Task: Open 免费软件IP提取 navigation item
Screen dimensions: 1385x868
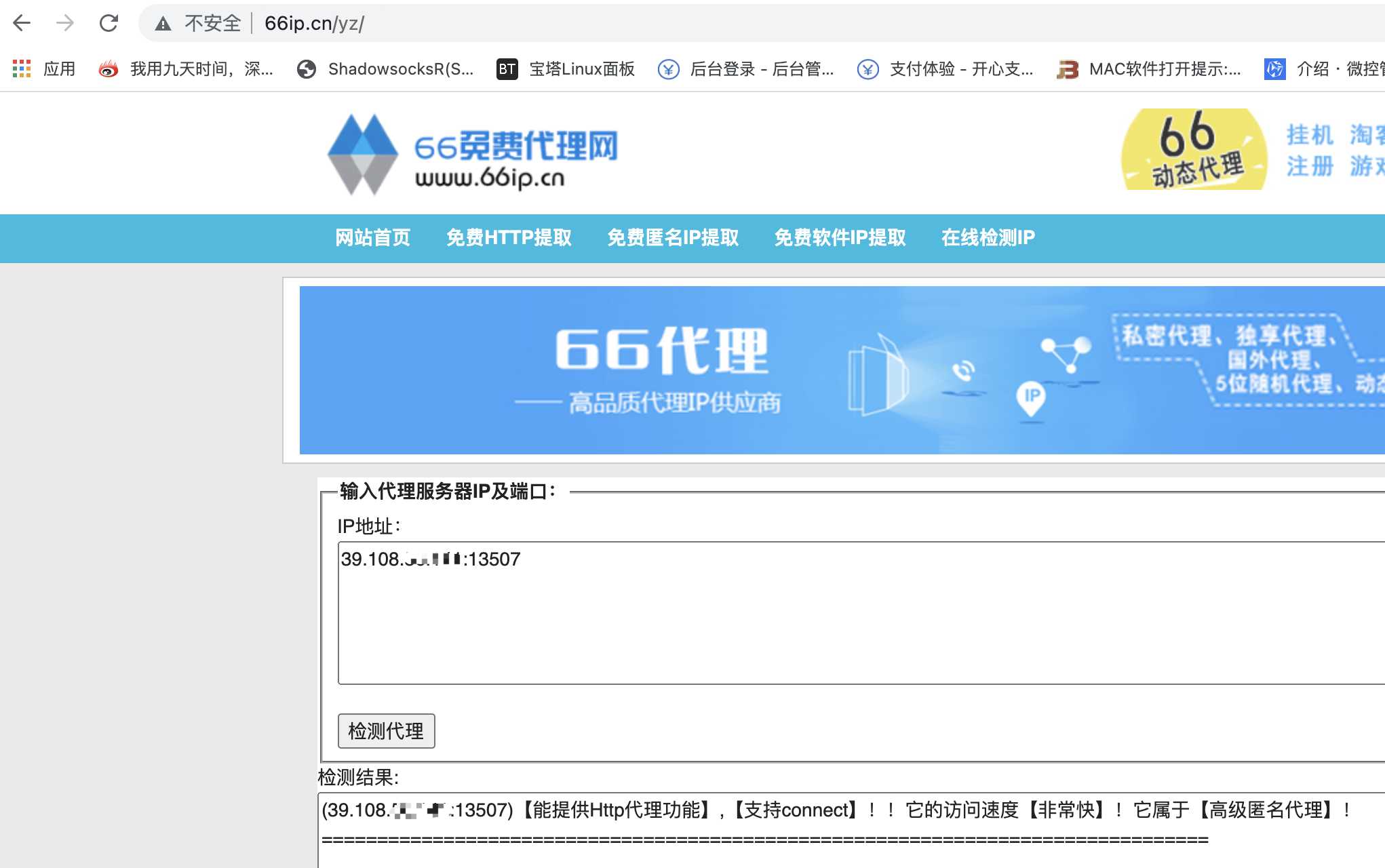Action: pyautogui.click(x=840, y=237)
